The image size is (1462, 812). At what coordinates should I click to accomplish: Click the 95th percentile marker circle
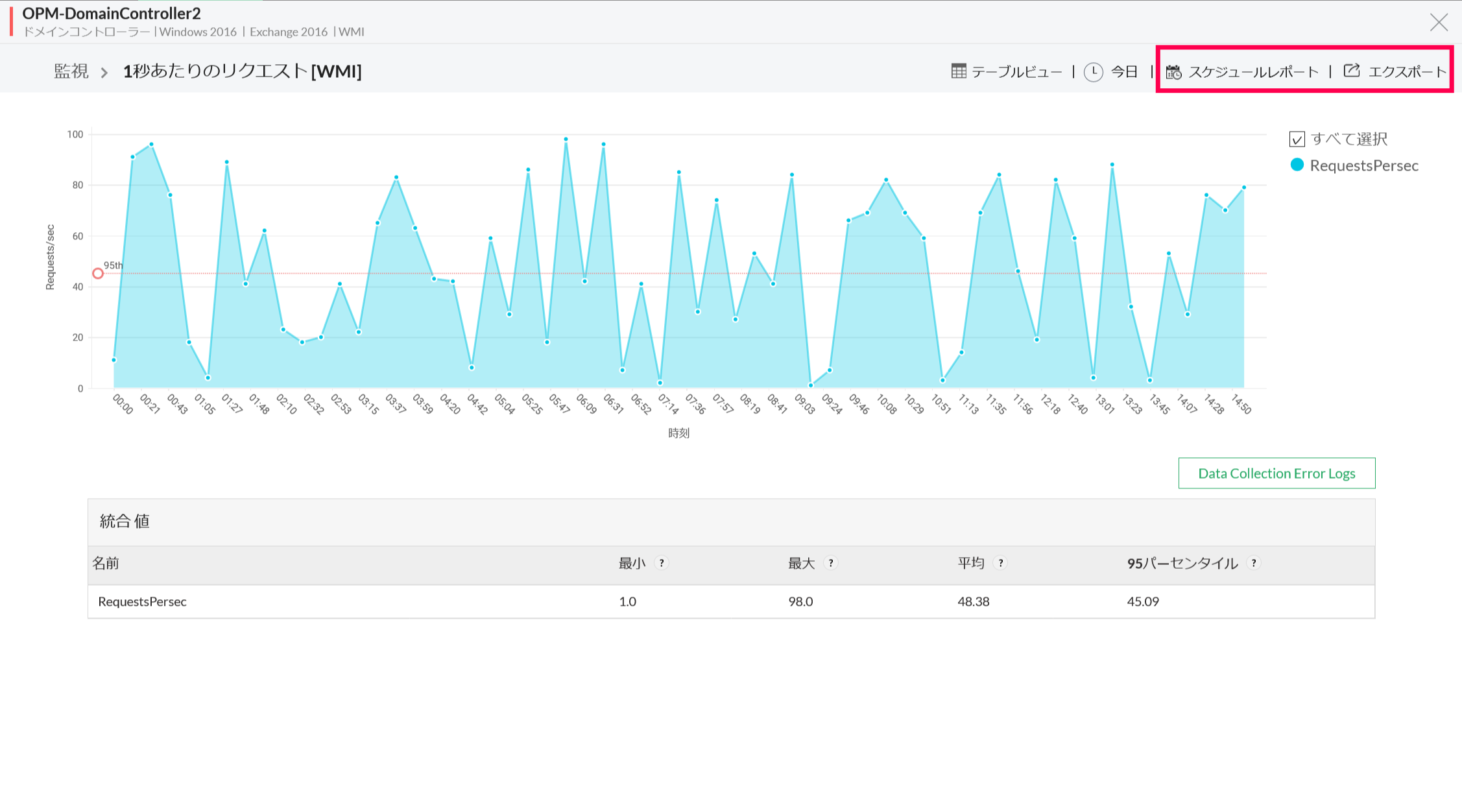[98, 274]
